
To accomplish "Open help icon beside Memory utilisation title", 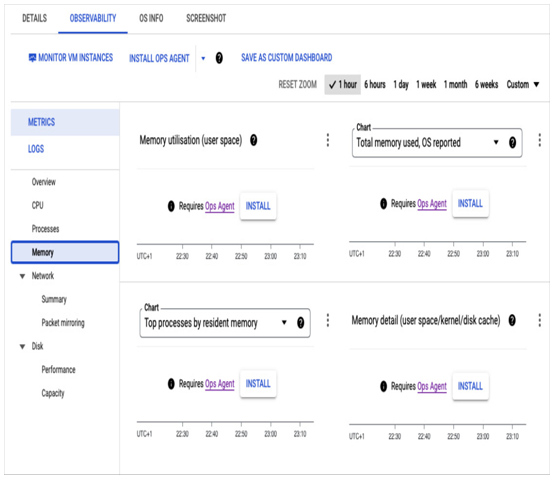I will [x=253, y=140].
